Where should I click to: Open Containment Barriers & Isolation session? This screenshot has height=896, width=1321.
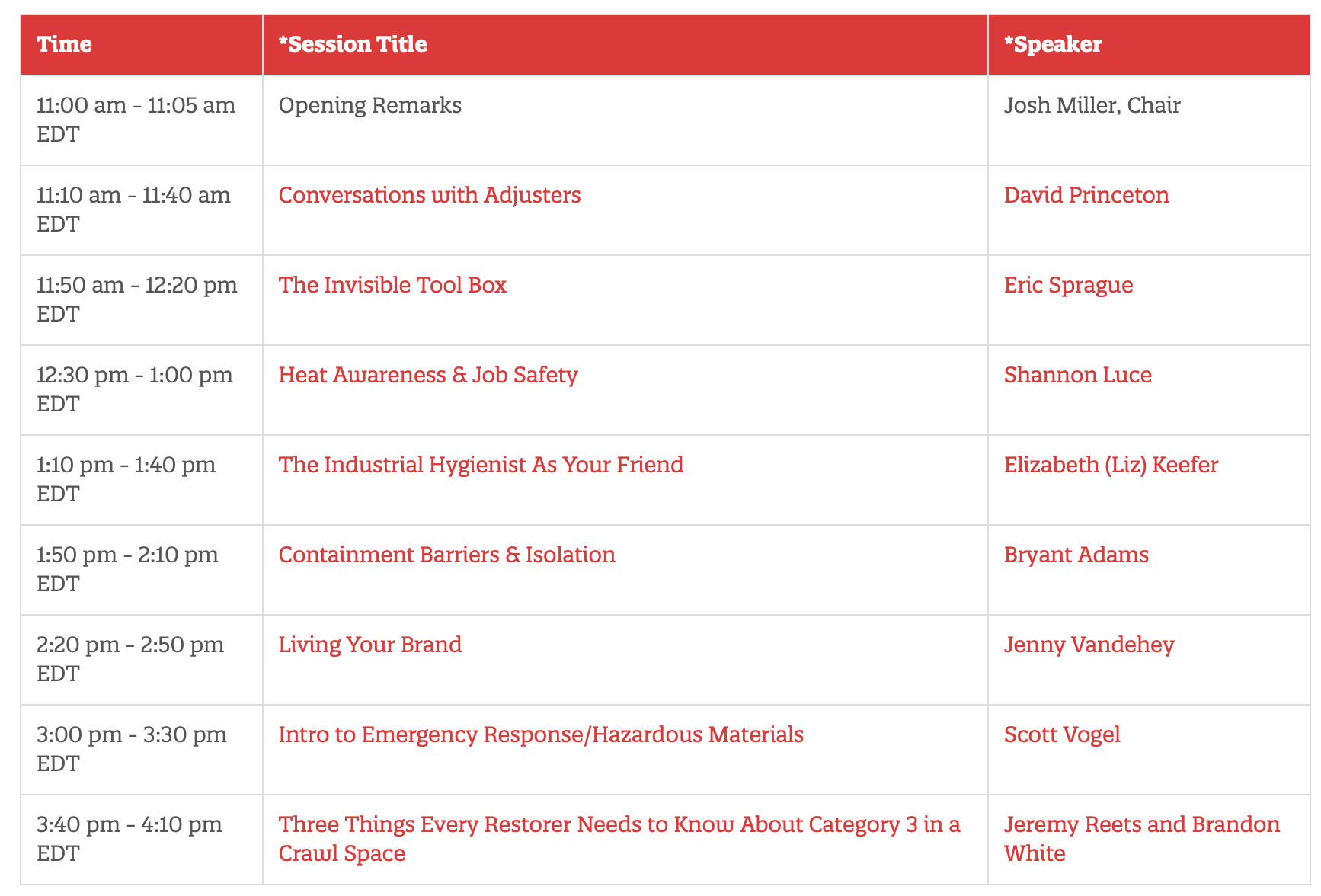[x=447, y=555]
